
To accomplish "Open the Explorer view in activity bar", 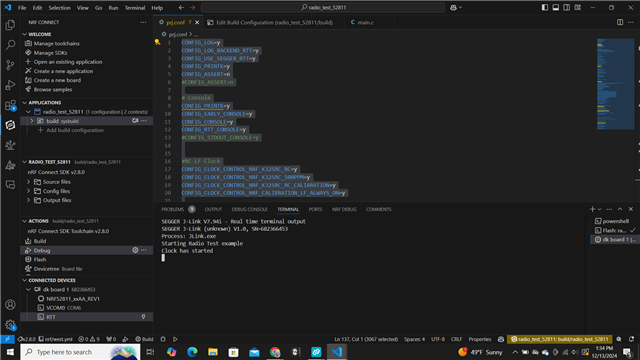I will [x=10, y=25].
